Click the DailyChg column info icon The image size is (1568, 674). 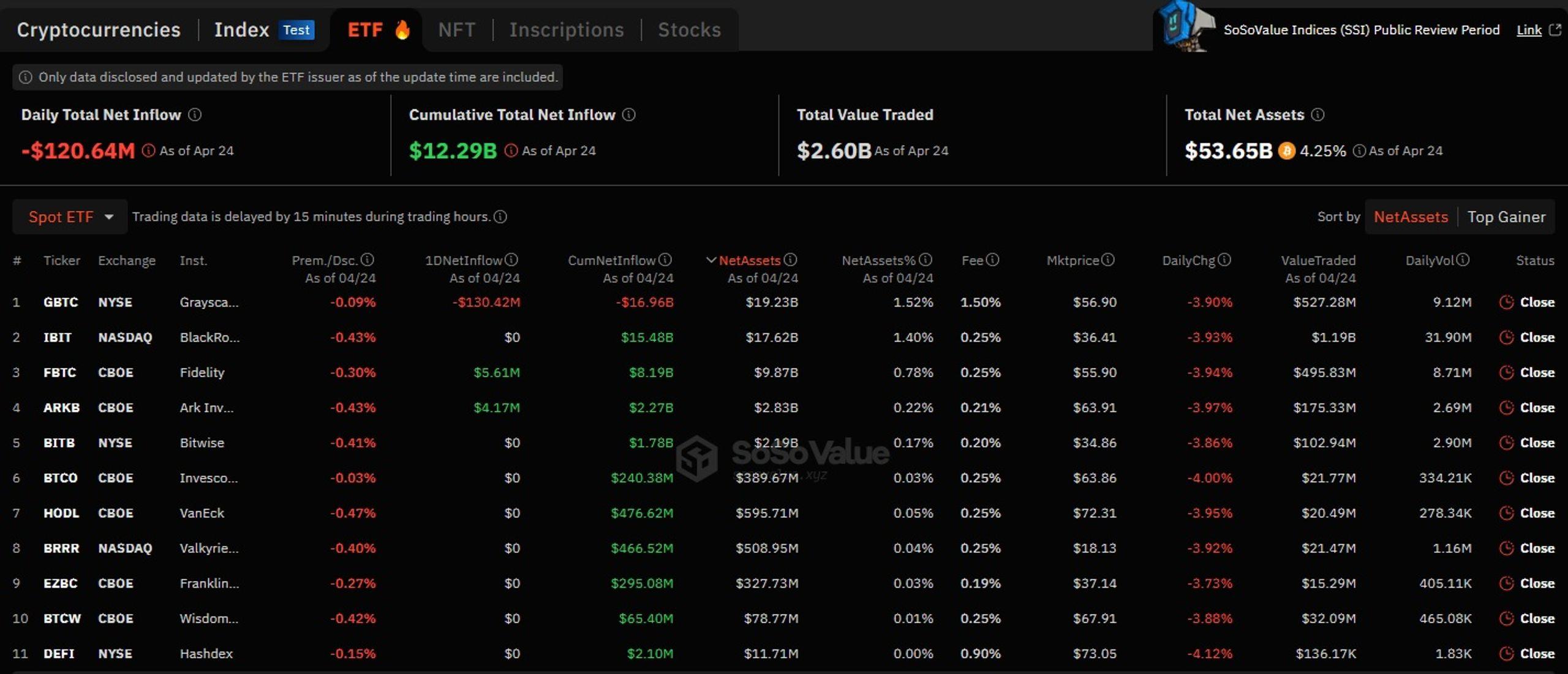pos(1224,260)
